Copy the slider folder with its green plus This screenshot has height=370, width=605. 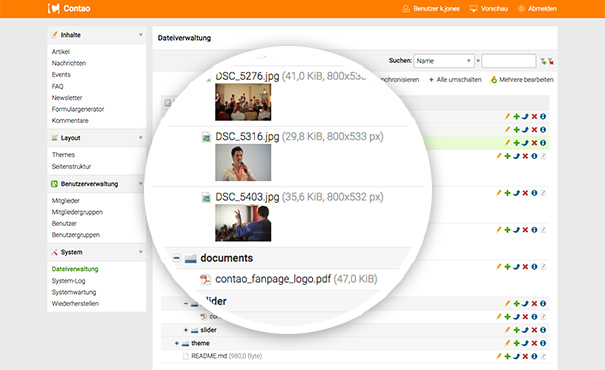pos(516,330)
